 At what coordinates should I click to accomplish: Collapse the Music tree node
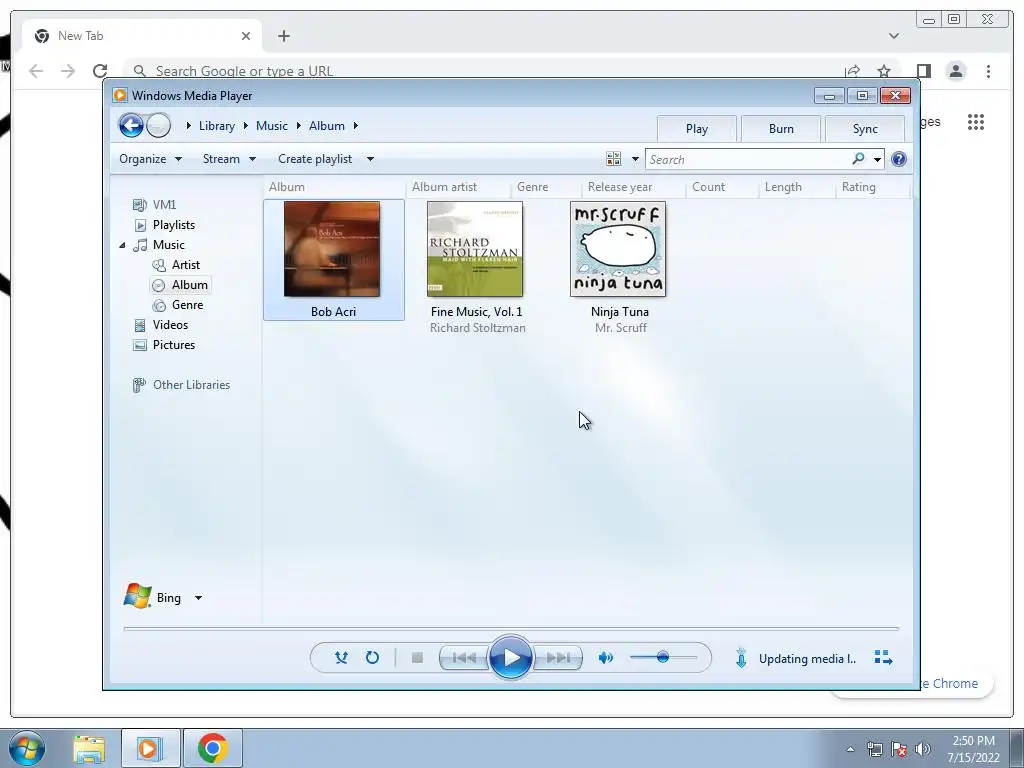coord(122,245)
